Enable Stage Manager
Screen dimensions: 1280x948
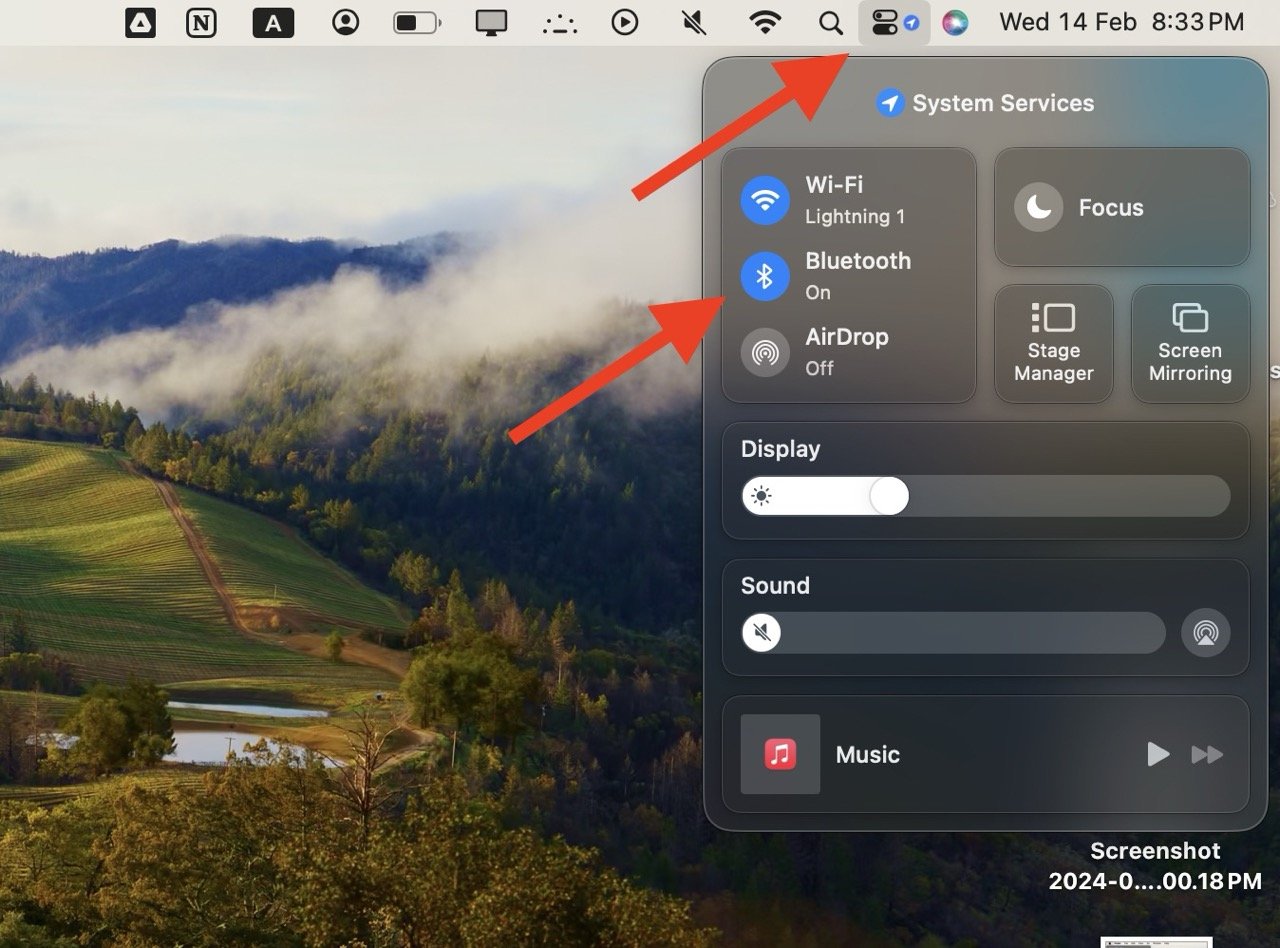pyautogui.click(x=1053, y=343)
